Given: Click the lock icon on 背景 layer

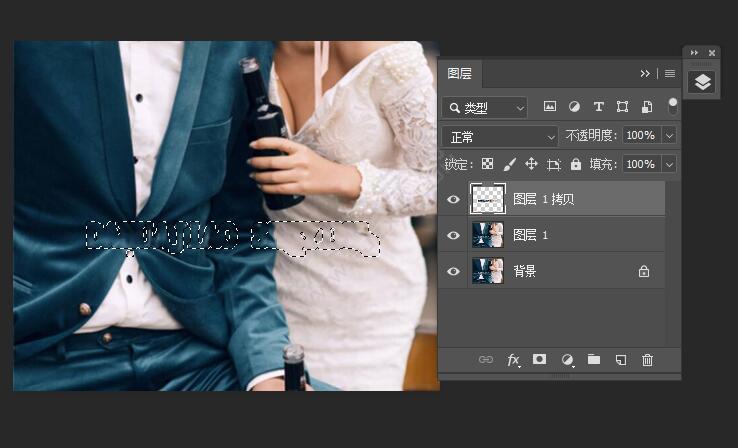Looking at the screenshot, I should [644, 272].
